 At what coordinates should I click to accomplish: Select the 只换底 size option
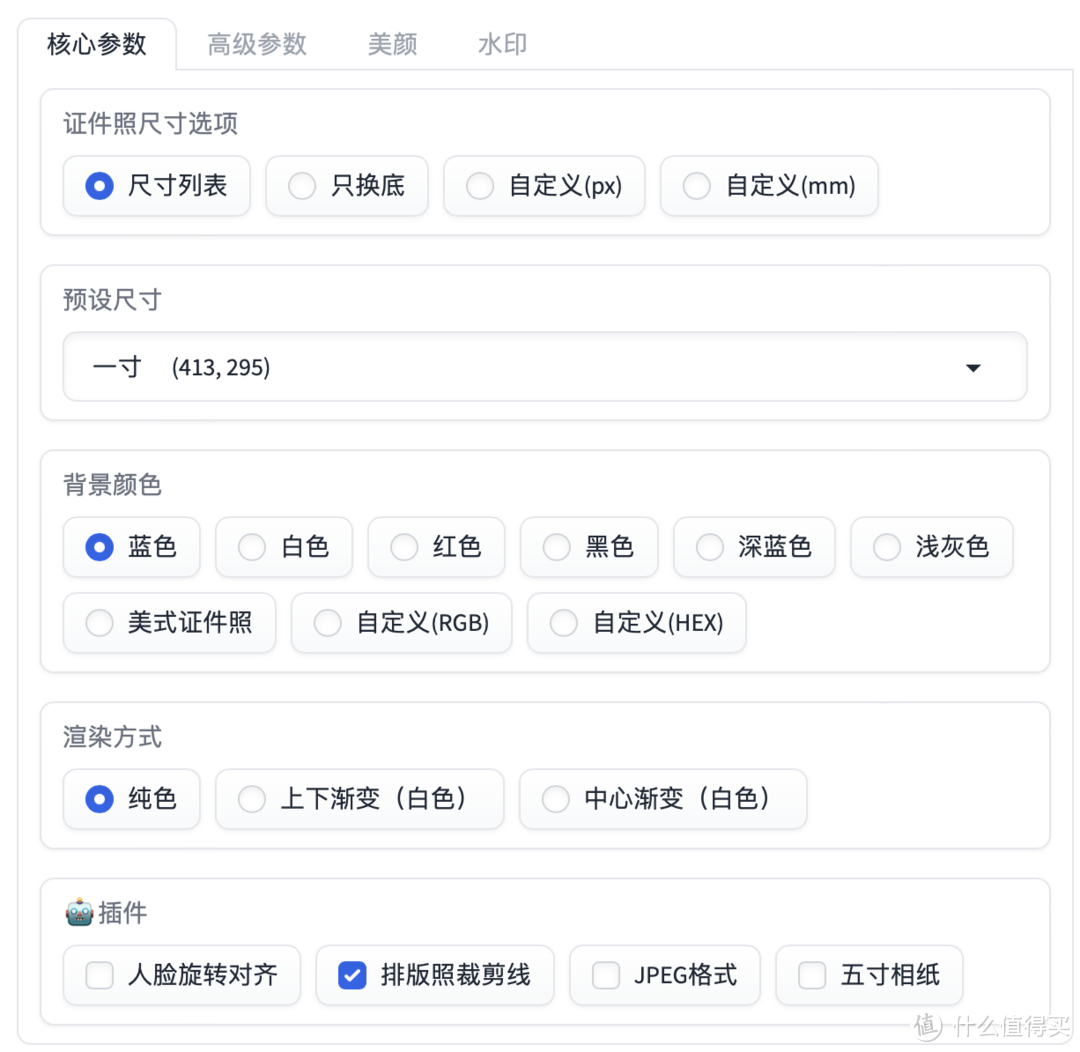tap(347, 186)
